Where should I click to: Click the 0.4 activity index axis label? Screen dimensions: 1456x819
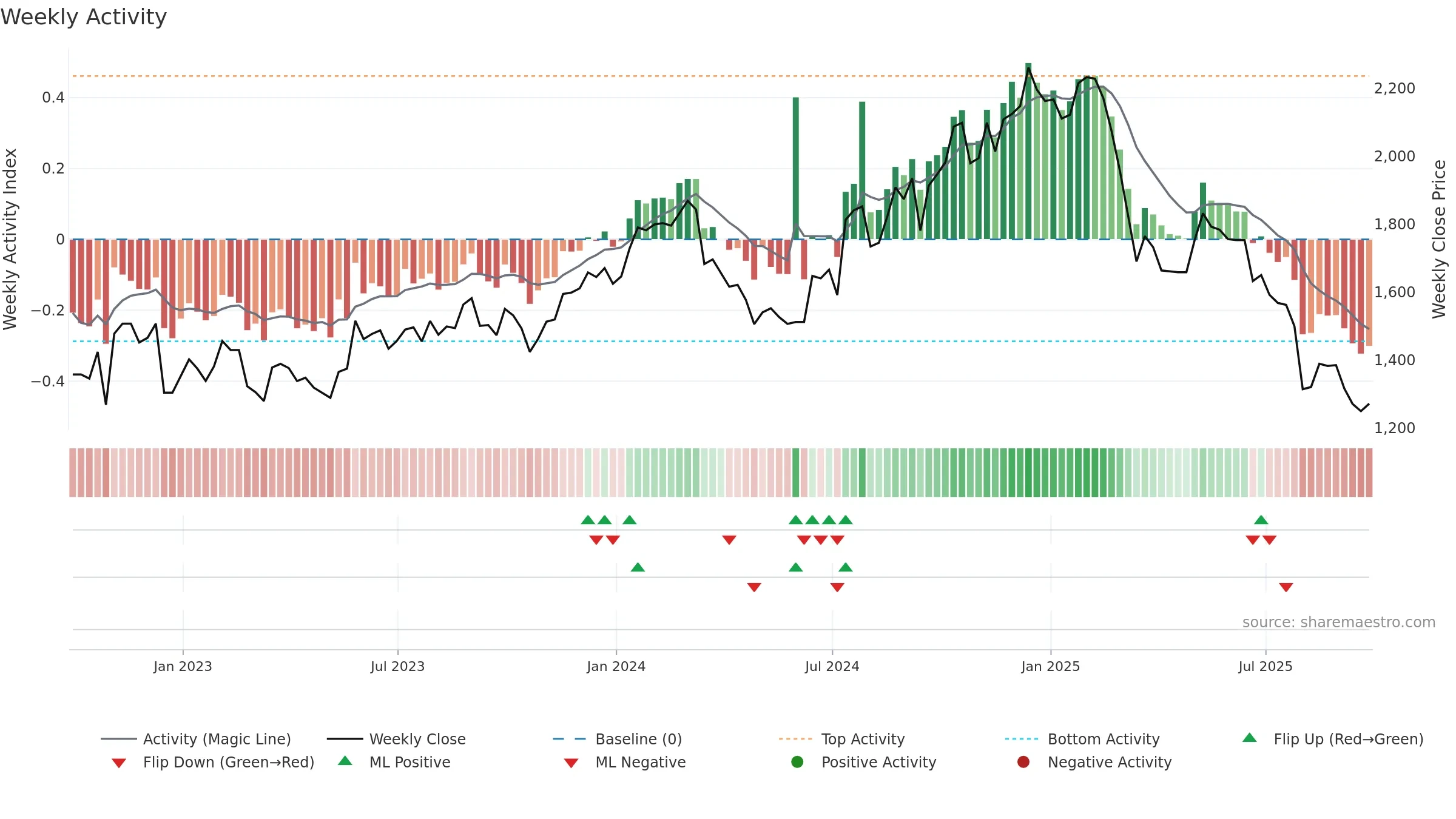tap(53, 98)
